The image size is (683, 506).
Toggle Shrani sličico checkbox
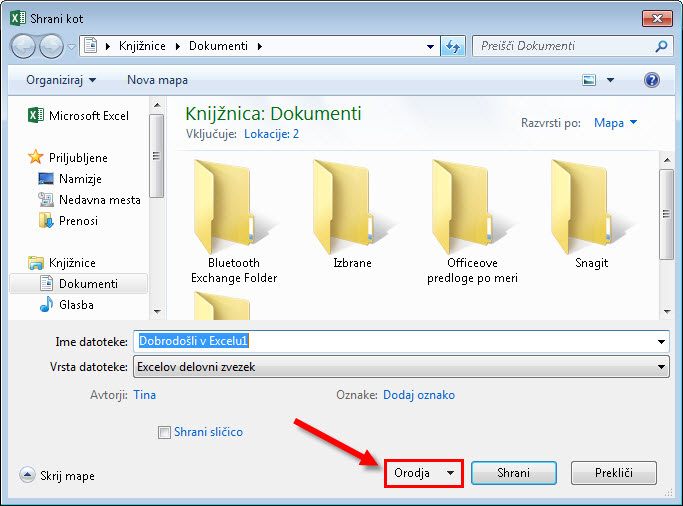point(164,432)
